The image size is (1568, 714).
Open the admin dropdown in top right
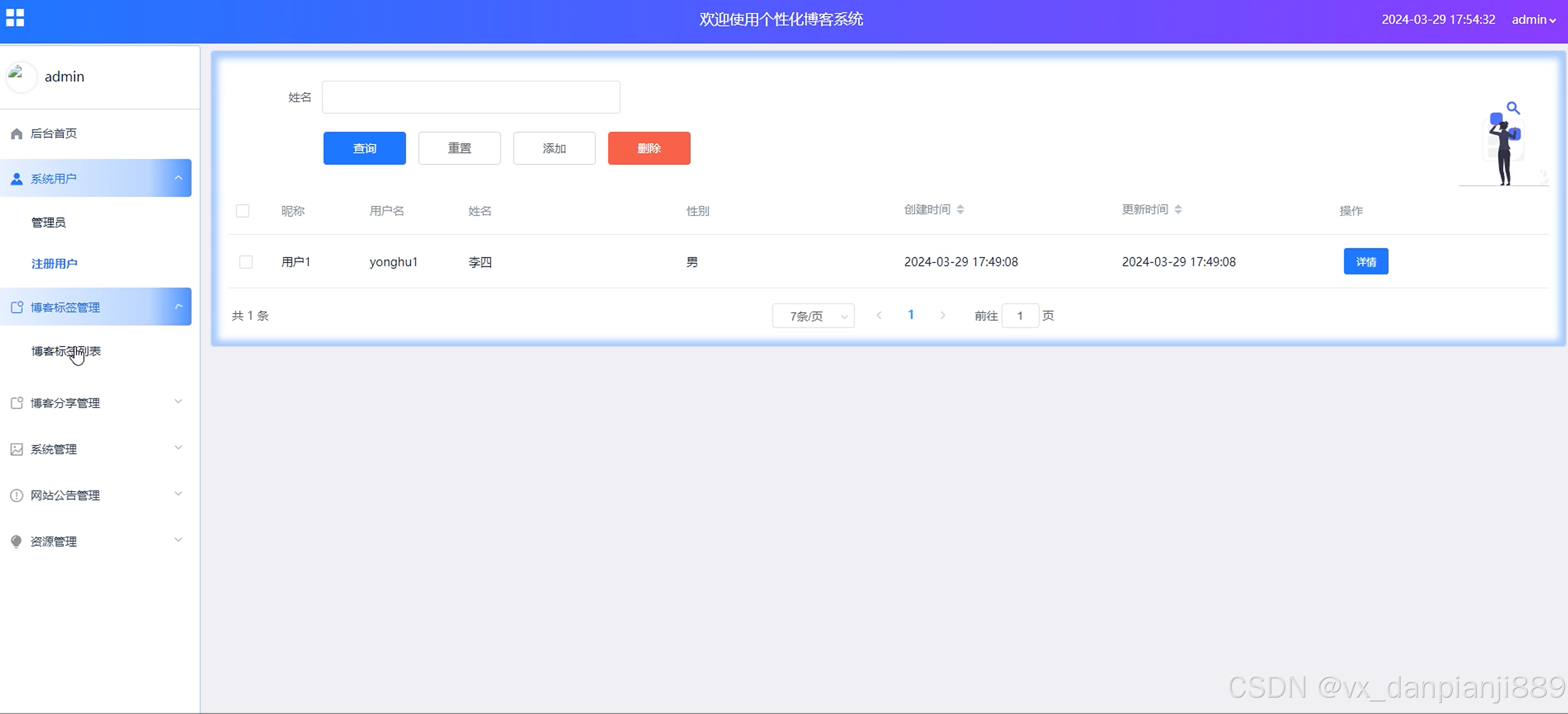coord(1533,19)
